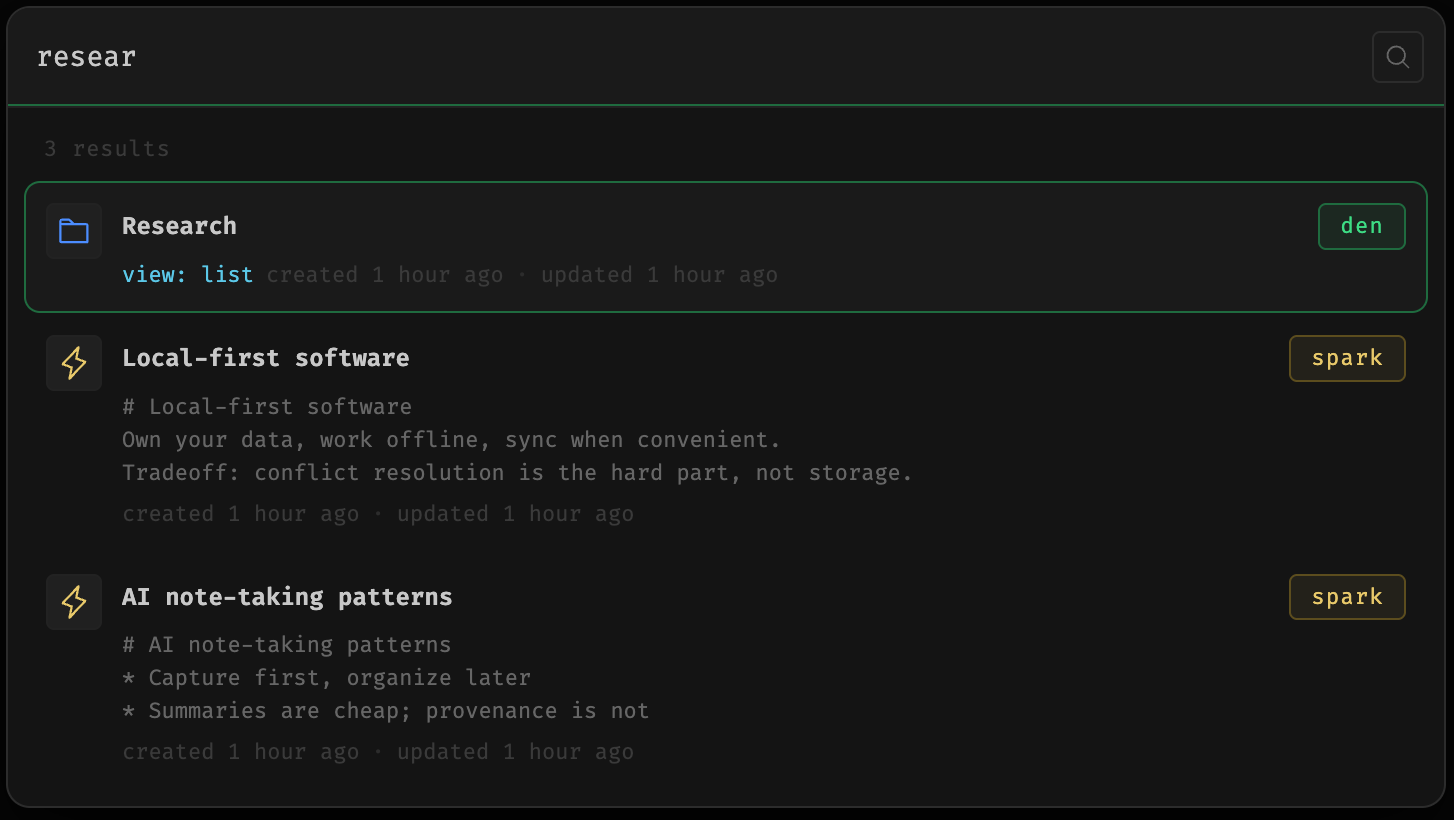
Task: Select the green den tag badge
Action: [x=1361, y=226]
